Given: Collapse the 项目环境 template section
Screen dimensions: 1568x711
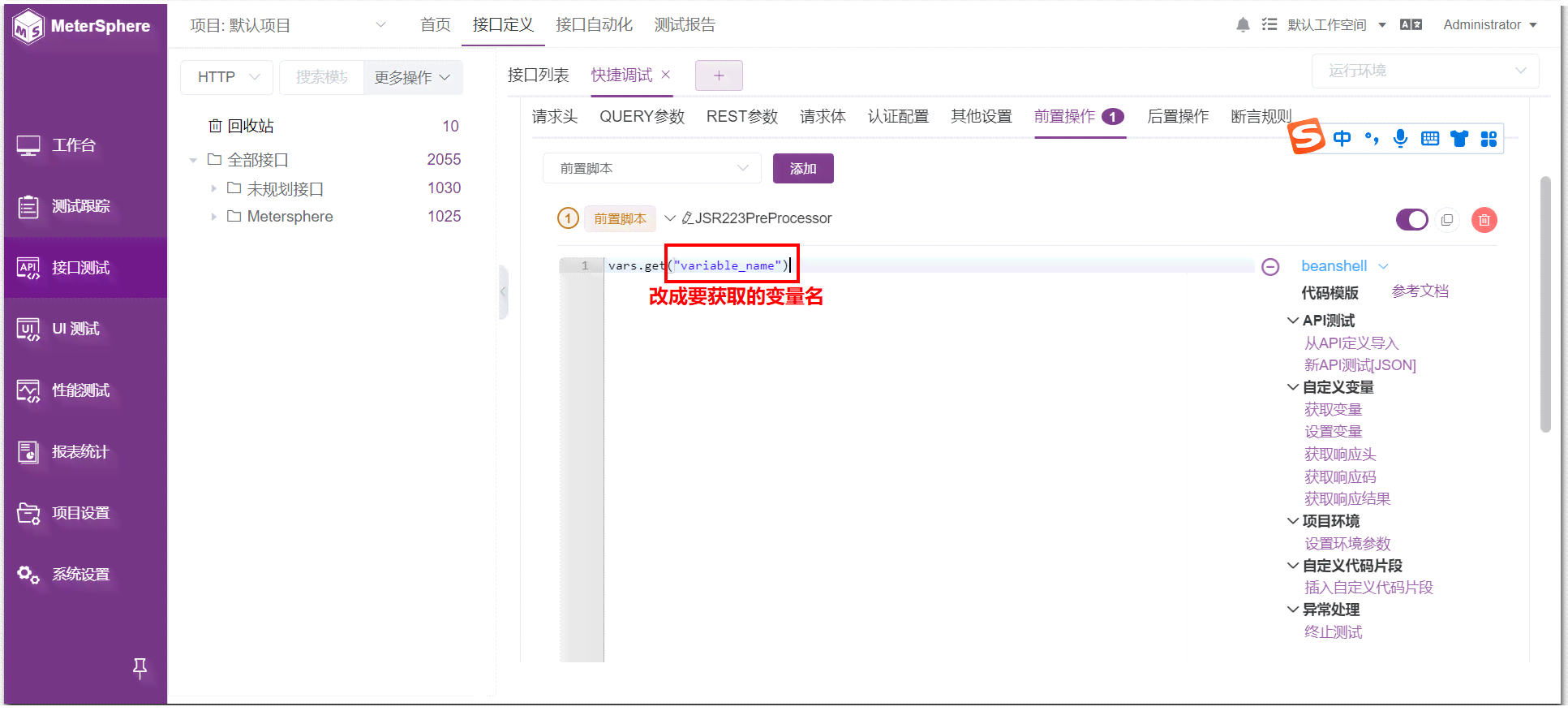Looking at the screenshot, I should pos(1293,521).
